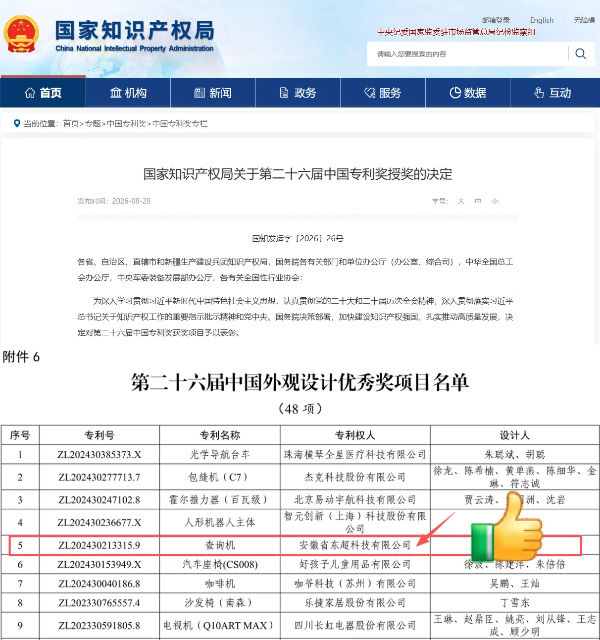Image resolution: width=600 pixels, height=640 pixels.
Task: Click patent number ZL202430236677.X
Action: [99, 522]
